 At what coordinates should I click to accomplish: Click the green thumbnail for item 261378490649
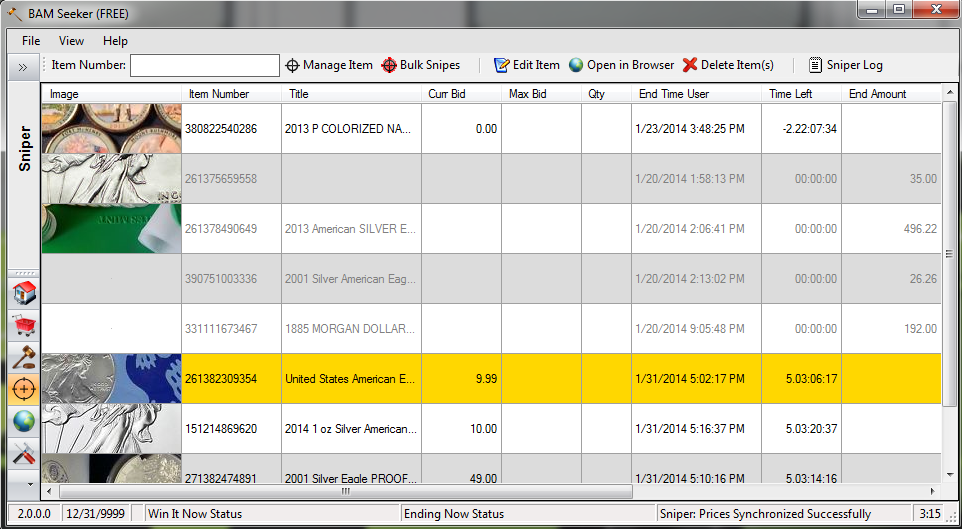click(x=112, y=228)
